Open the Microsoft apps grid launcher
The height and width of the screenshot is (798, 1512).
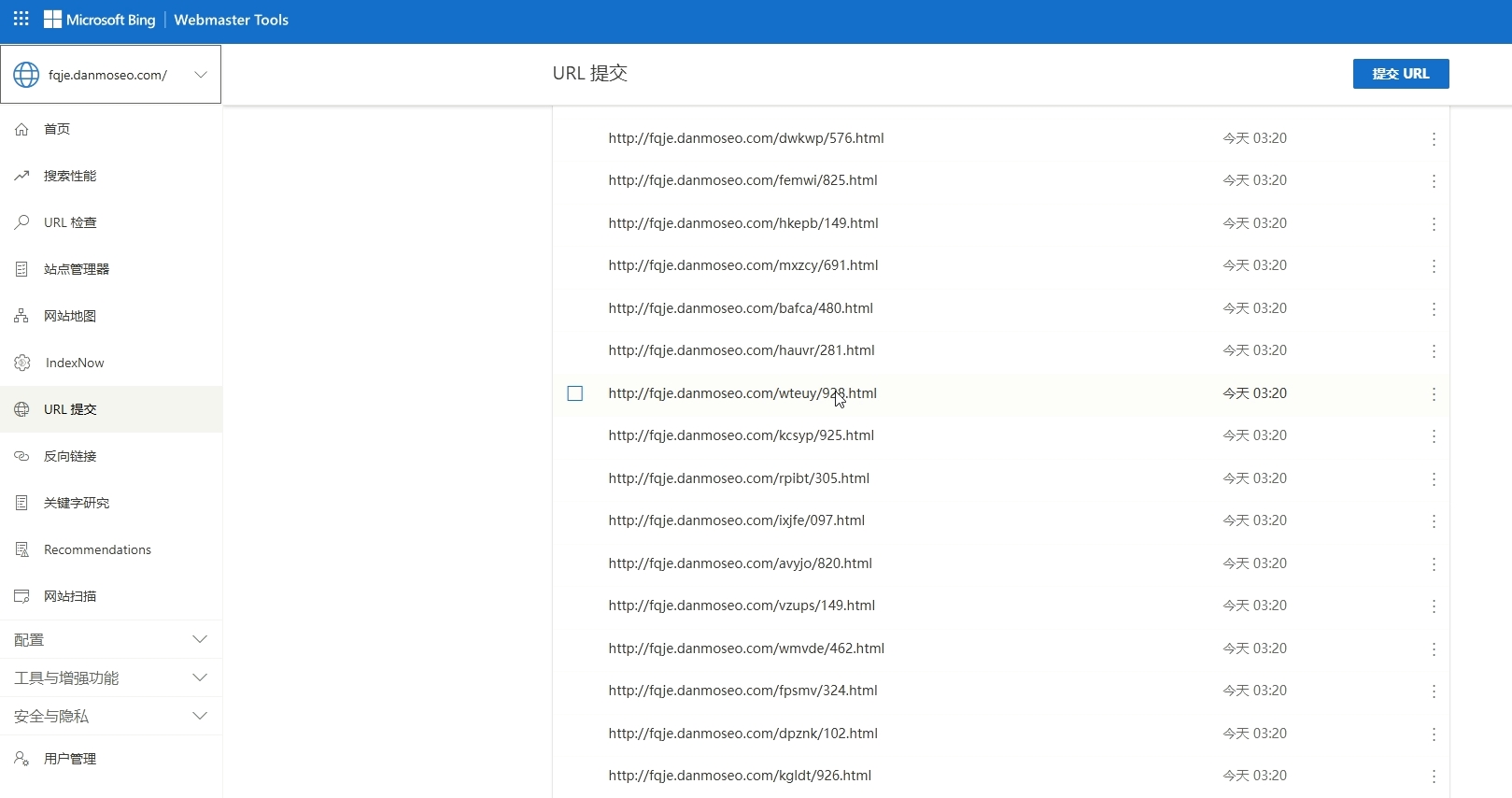click(21, 19)
